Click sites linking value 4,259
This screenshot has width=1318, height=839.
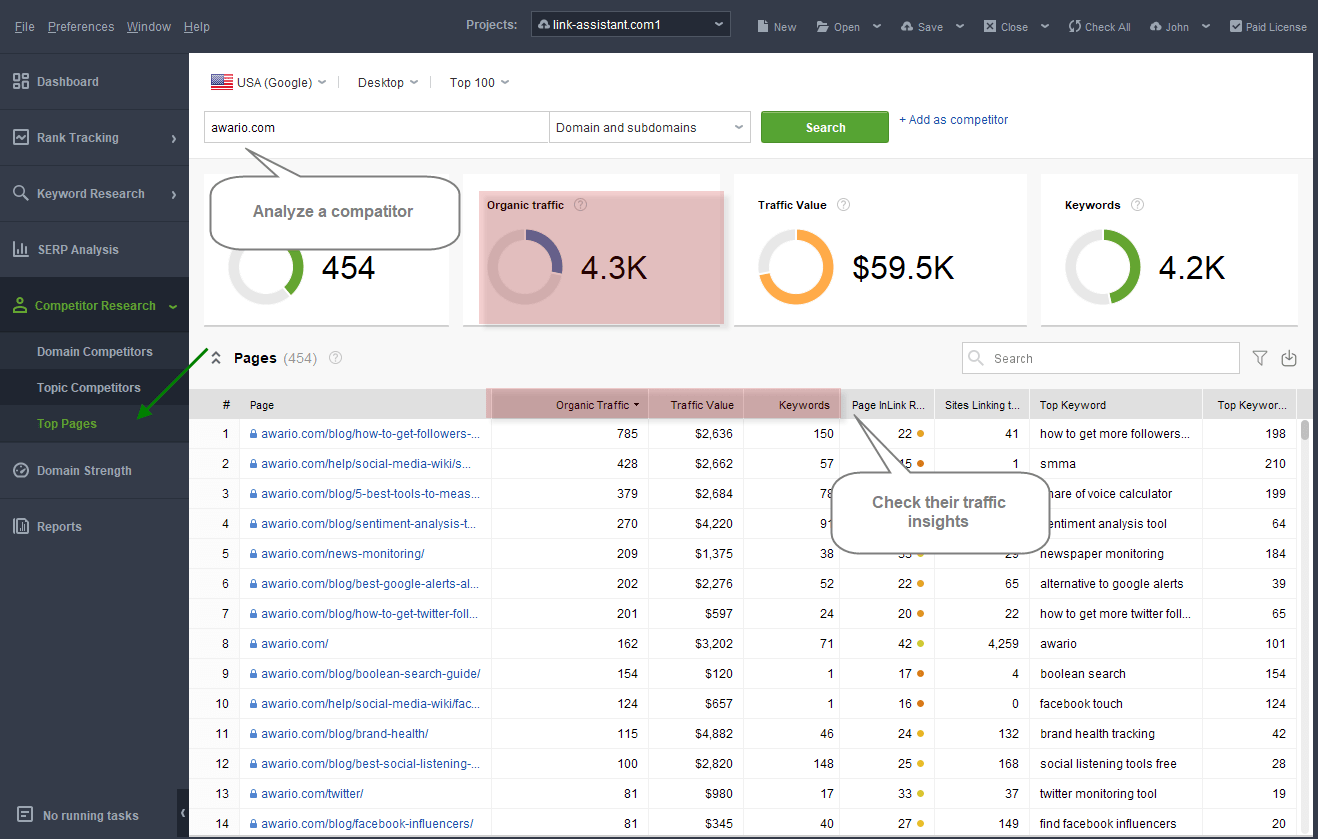click(1003, 644)
